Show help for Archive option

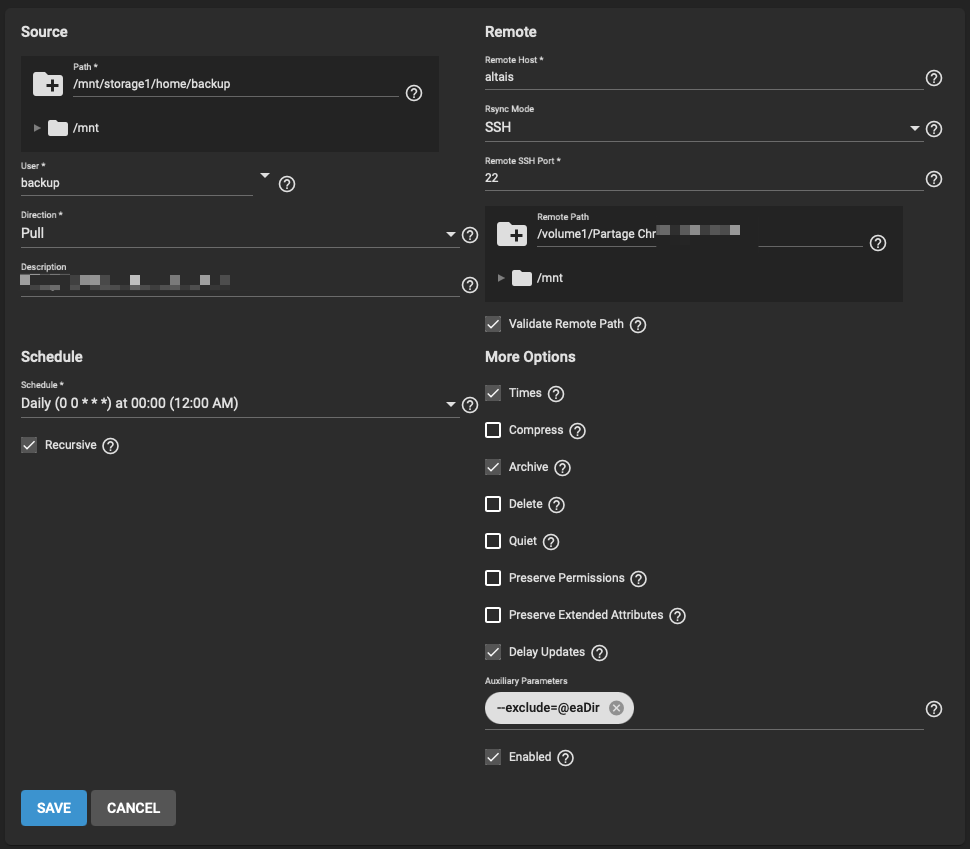point(562,468)
